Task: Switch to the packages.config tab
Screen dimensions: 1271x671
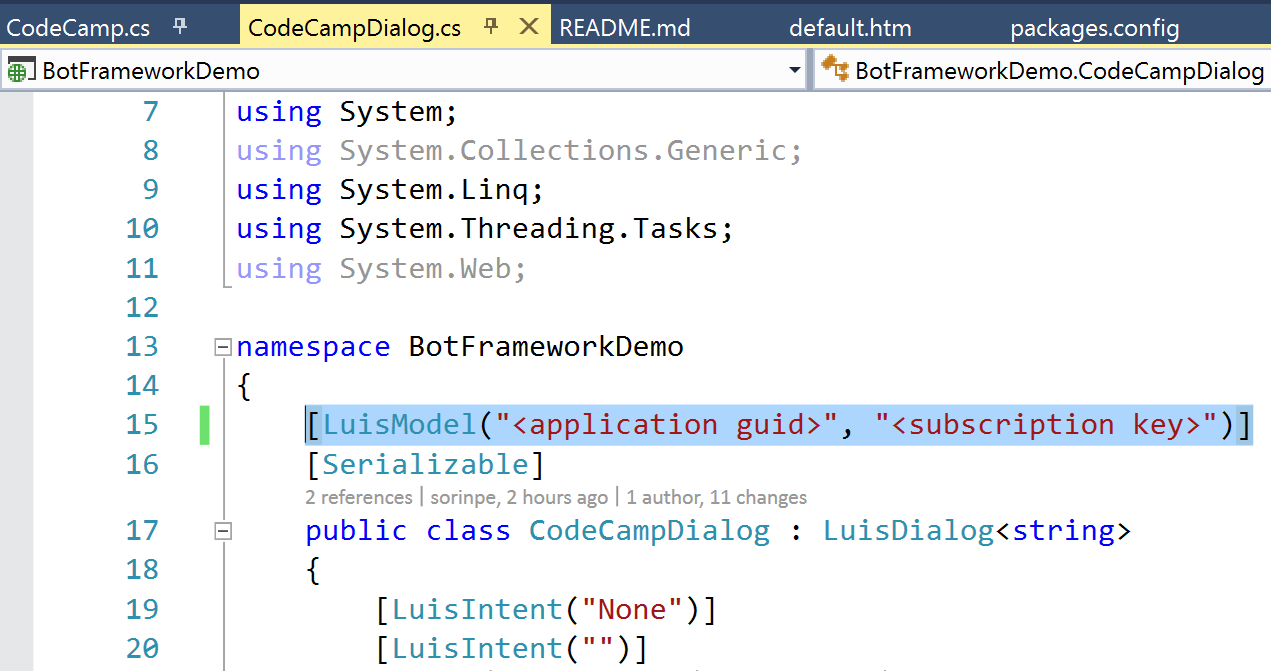Action: (1095, 28)
